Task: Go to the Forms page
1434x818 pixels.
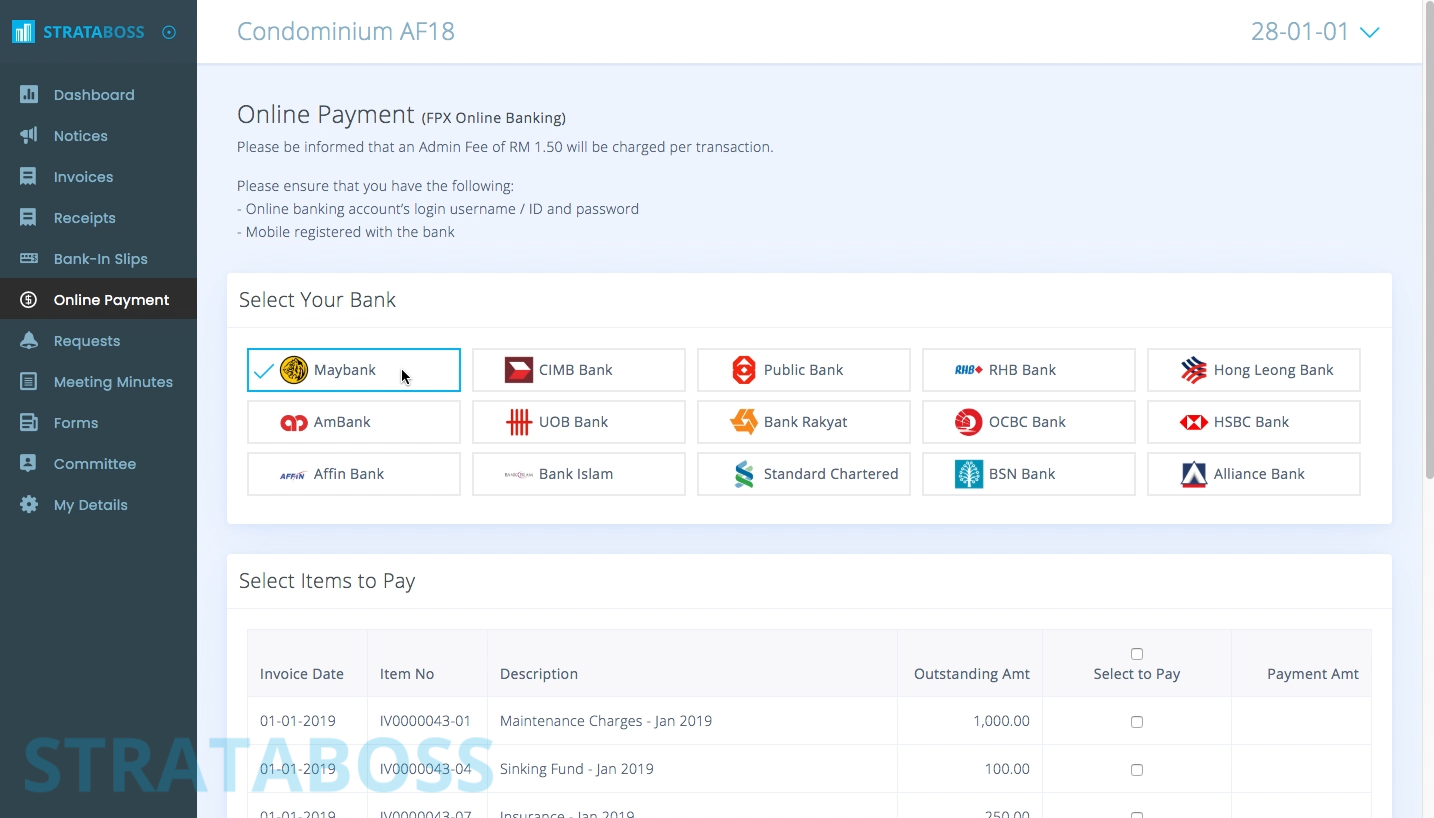Action: click(98, 422)
